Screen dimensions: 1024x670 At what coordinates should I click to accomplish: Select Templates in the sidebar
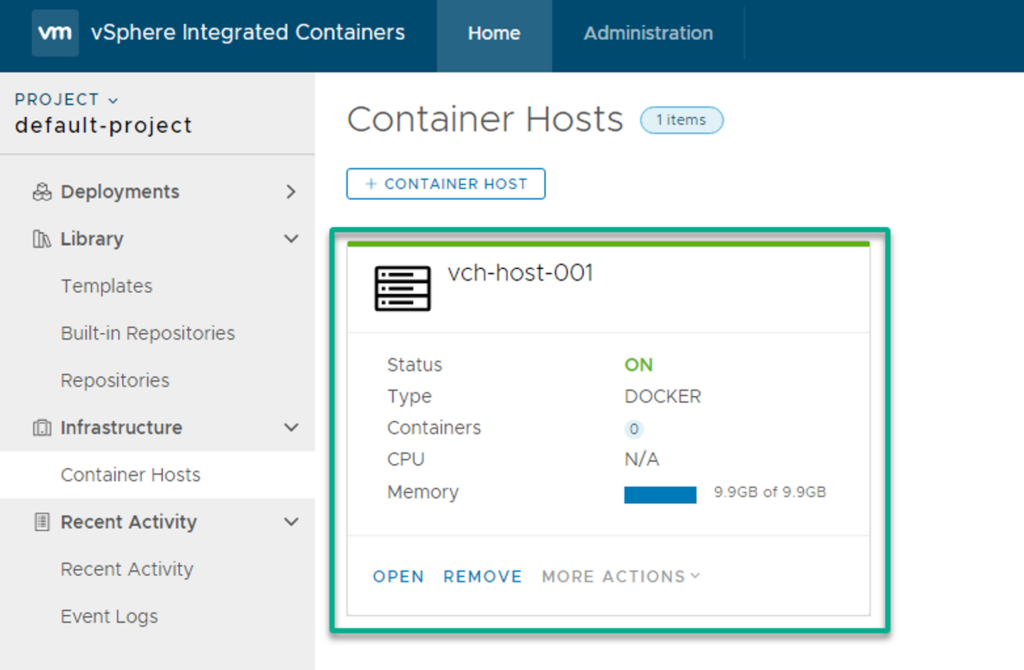pyautogui.click(x=106, y=286)
